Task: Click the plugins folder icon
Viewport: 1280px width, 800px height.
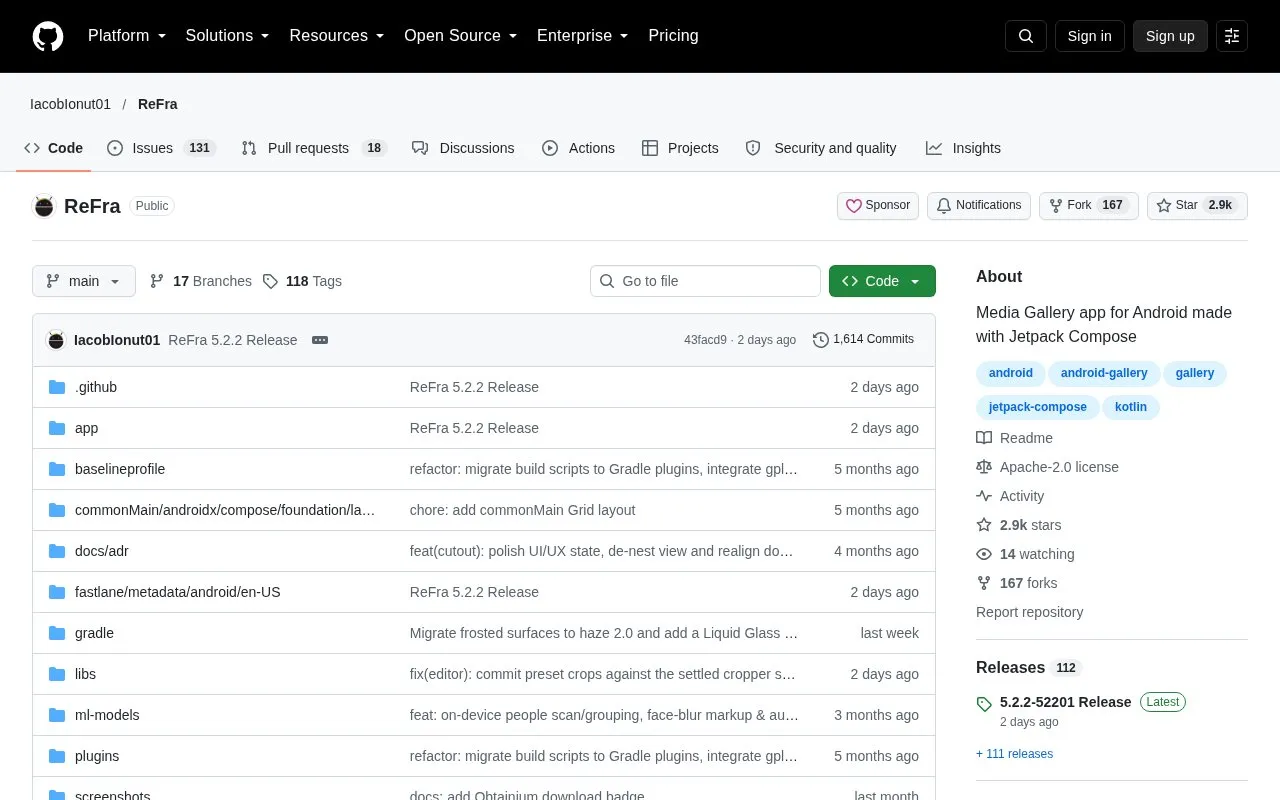Action: click(x=57, y=756)
